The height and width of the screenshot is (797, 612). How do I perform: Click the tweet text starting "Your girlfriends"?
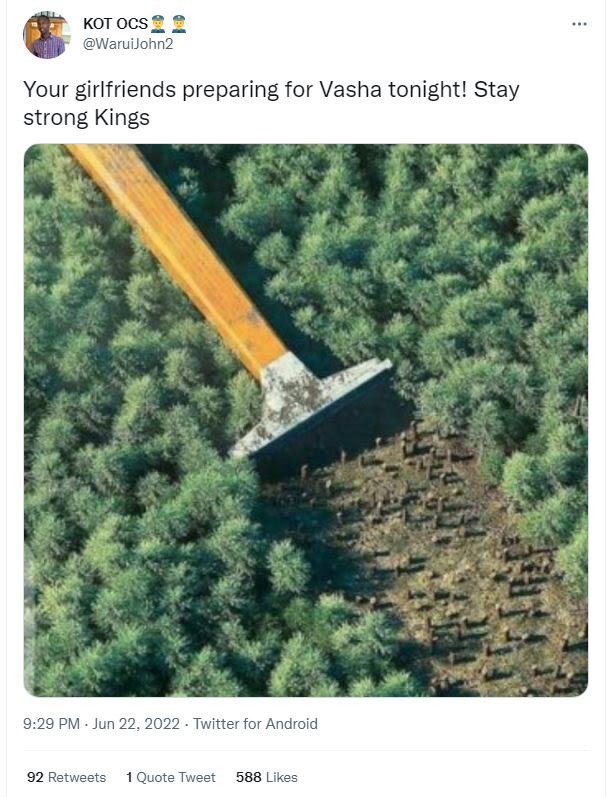pyautogui.click(x=271, y=104)
